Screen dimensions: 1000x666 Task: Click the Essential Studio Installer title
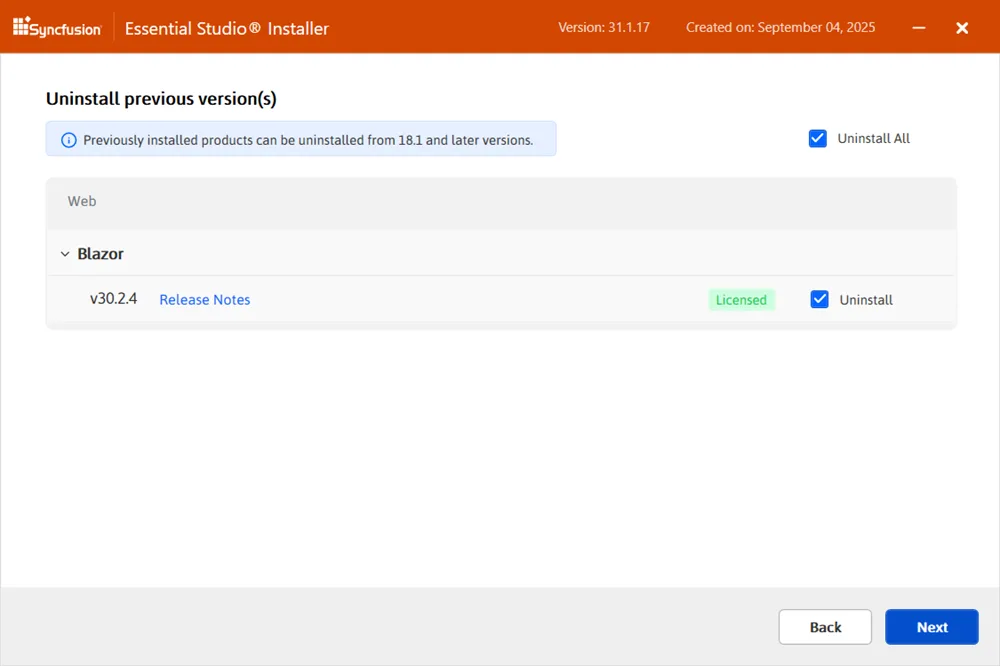(x=226, y=28)
